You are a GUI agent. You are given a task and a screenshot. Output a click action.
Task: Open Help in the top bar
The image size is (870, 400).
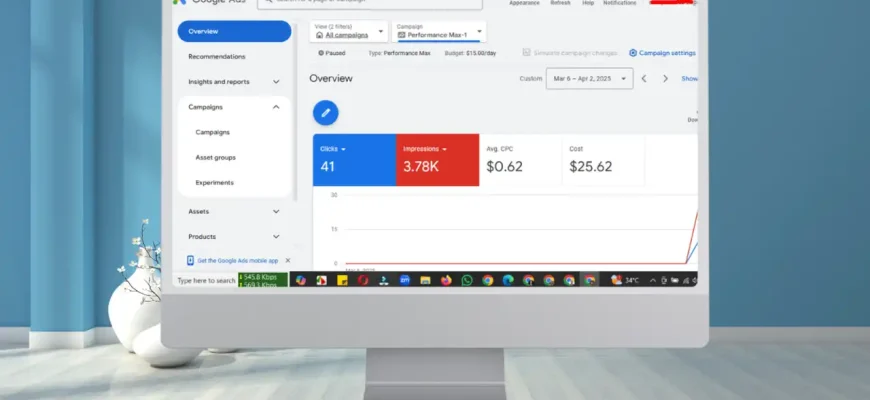(588, 3)
